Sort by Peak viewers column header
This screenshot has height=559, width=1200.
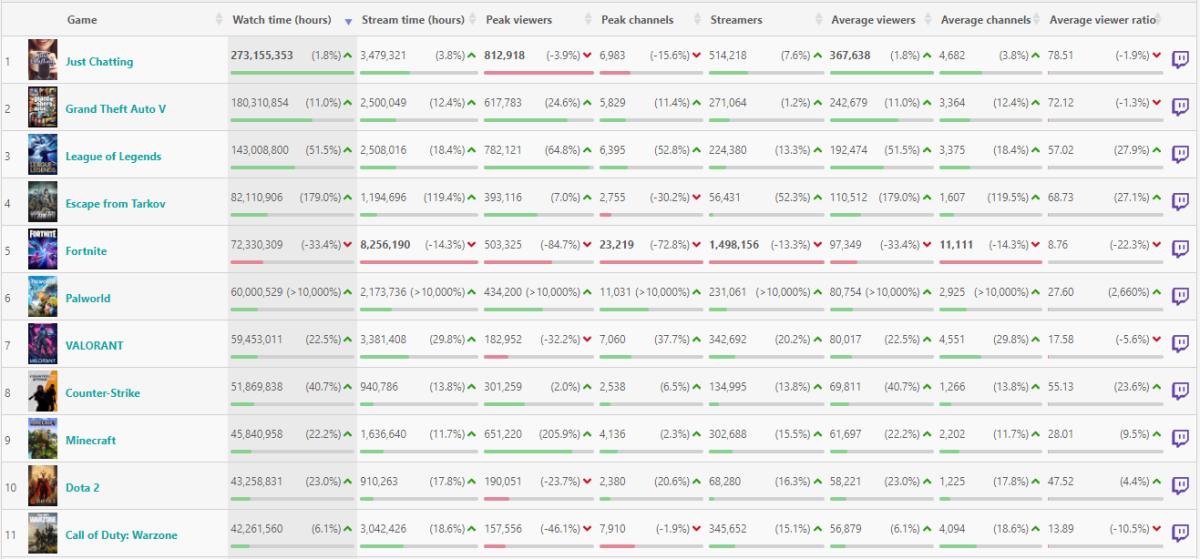click(x=521, y=20)
